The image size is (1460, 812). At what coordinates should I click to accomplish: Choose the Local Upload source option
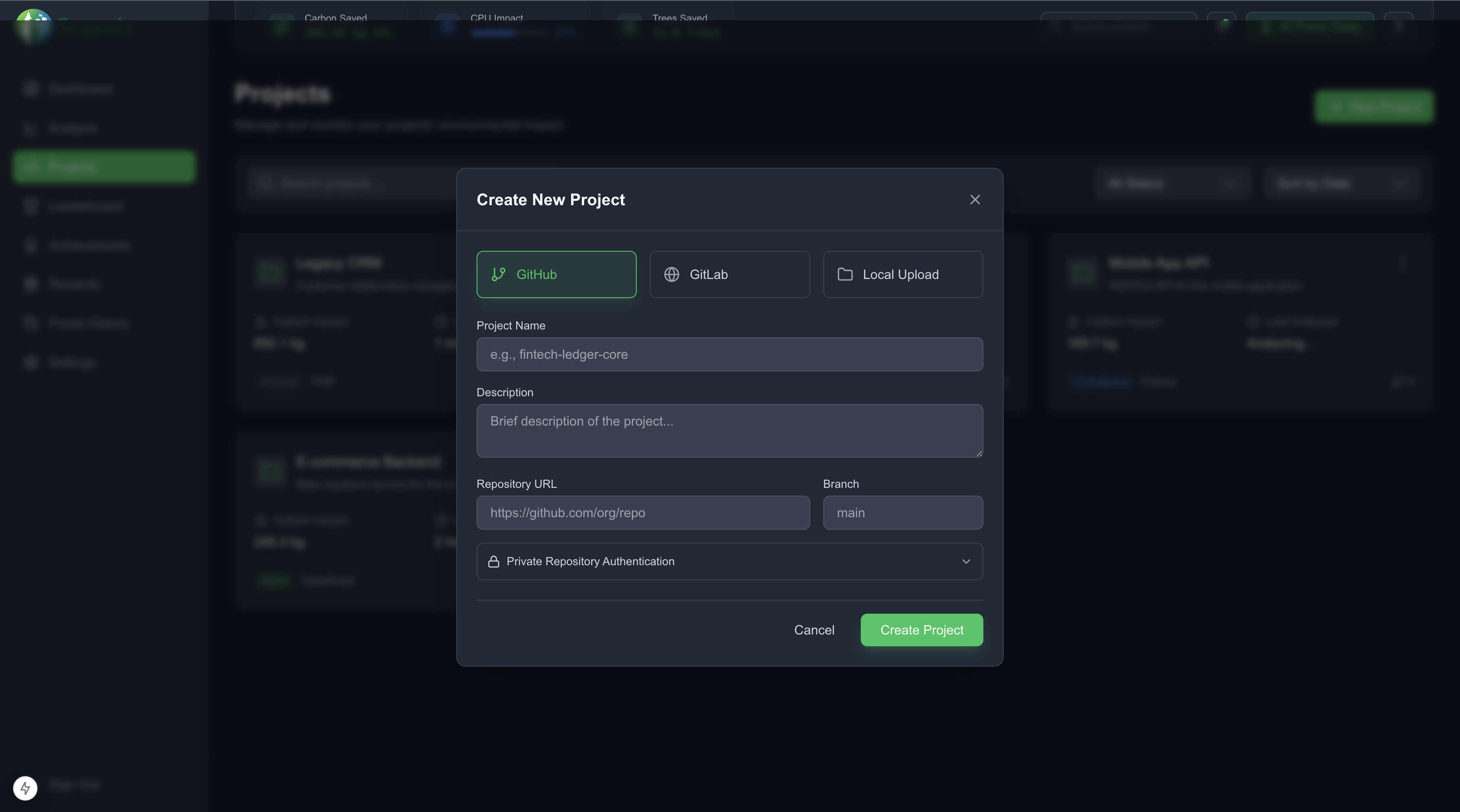pos(902,274)
